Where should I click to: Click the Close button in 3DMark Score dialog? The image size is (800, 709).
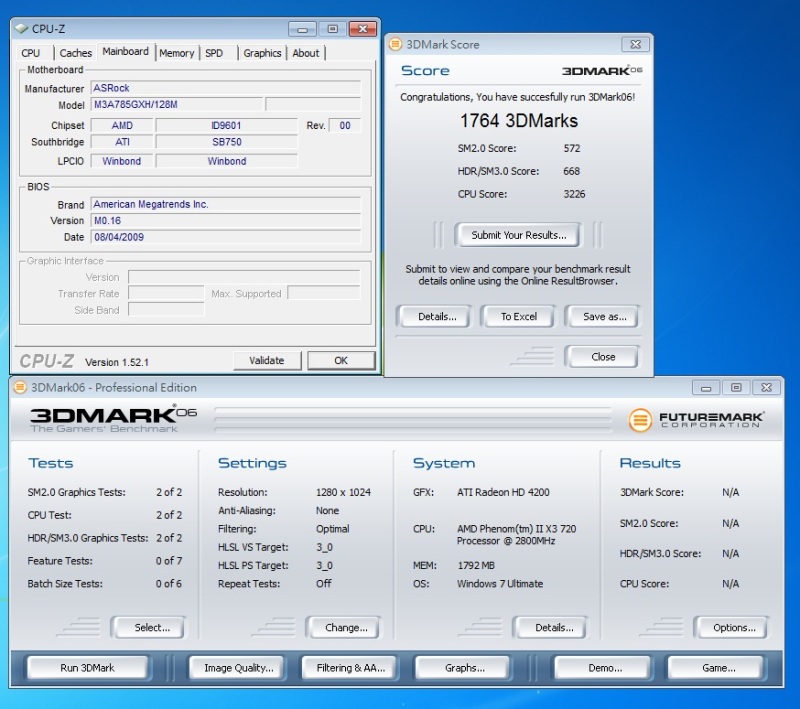[x=603, y=357]
